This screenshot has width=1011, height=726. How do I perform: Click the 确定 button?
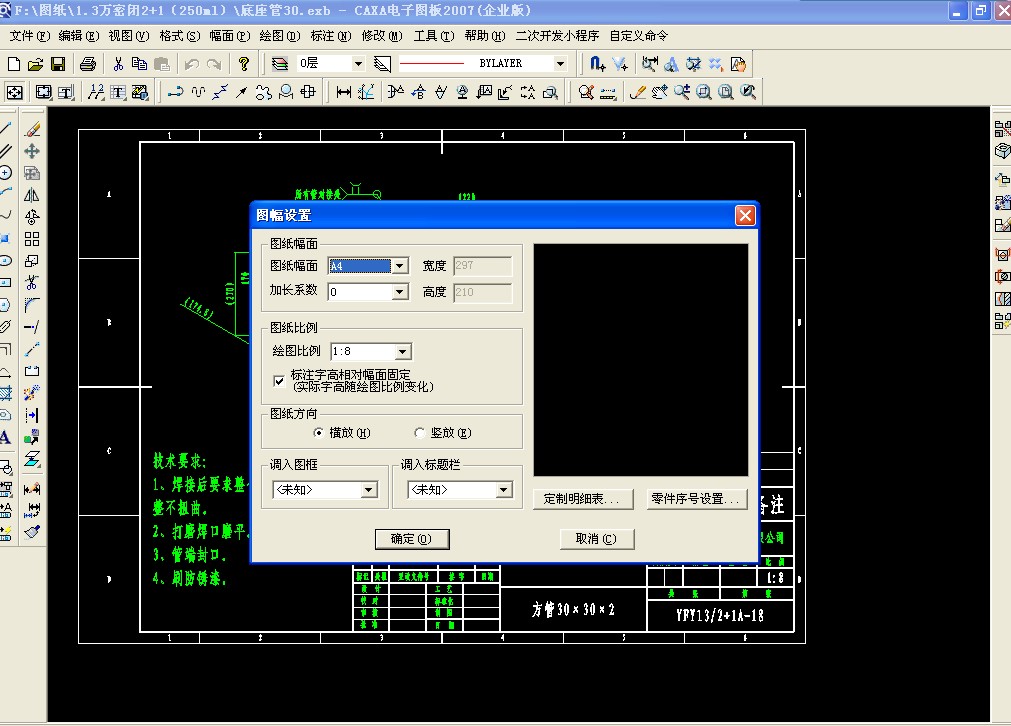click(x=412, y=539)
